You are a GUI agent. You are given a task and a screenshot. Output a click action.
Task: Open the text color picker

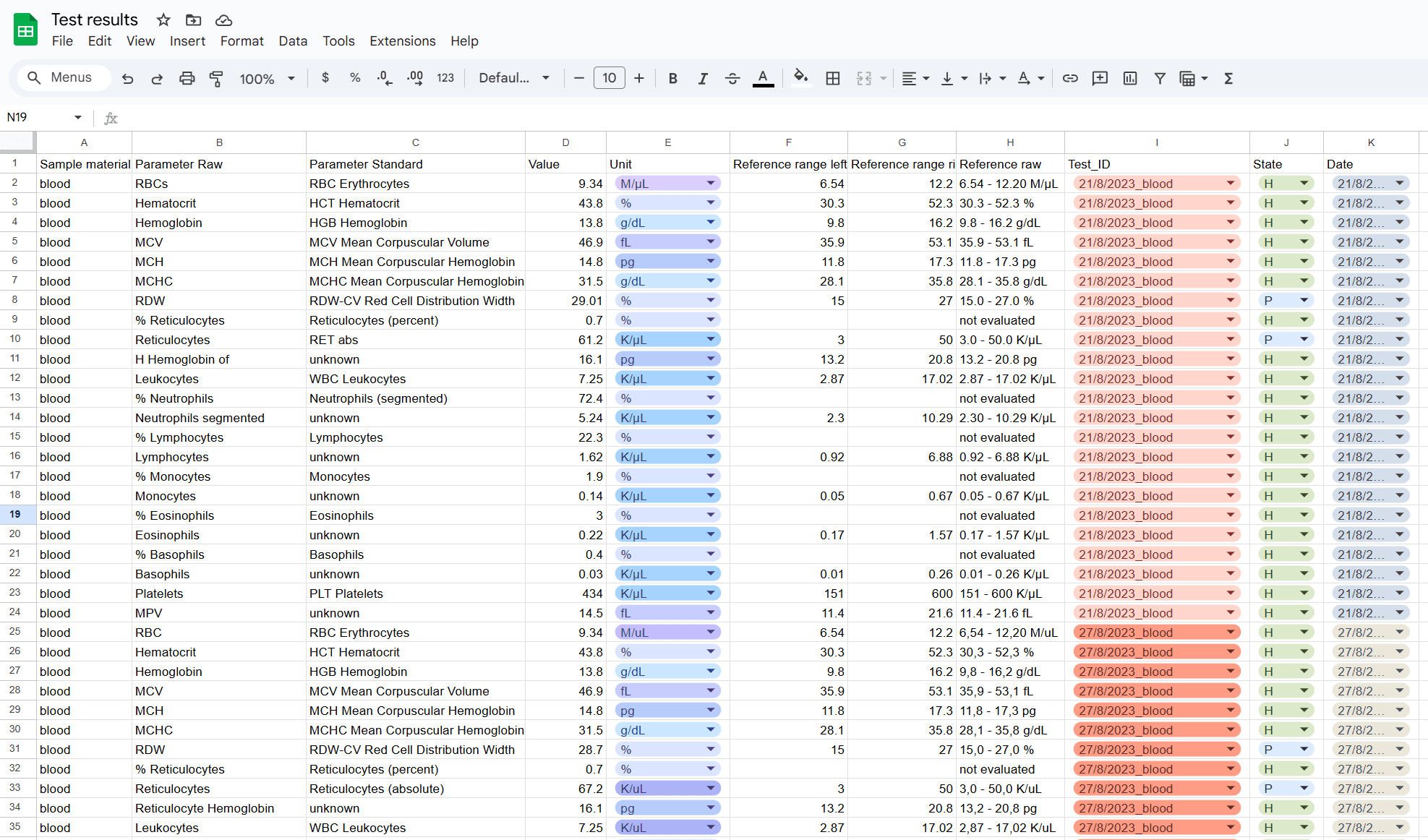(x=763, y=78)
